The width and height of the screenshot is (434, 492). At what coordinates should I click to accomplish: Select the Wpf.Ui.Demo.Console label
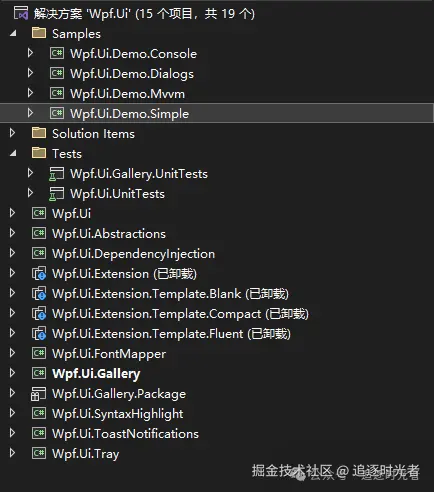coord(133,54)
